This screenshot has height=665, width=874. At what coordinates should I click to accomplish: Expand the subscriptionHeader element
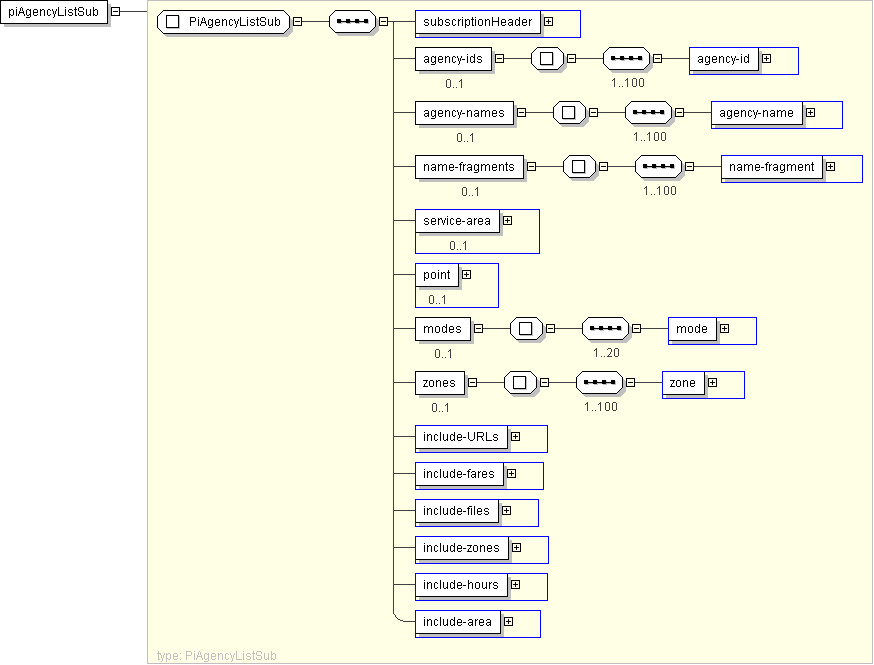(549, 21)
